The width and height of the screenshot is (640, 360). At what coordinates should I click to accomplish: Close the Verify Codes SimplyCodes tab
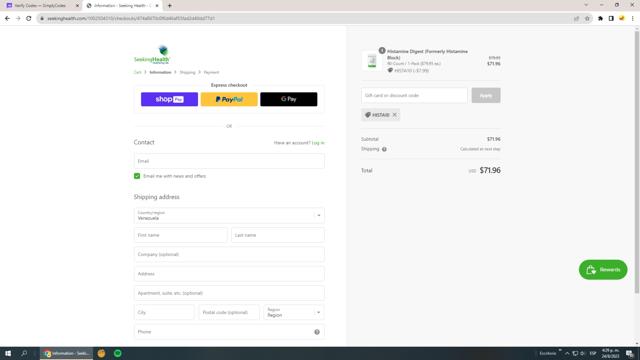[x=77, y=6]
